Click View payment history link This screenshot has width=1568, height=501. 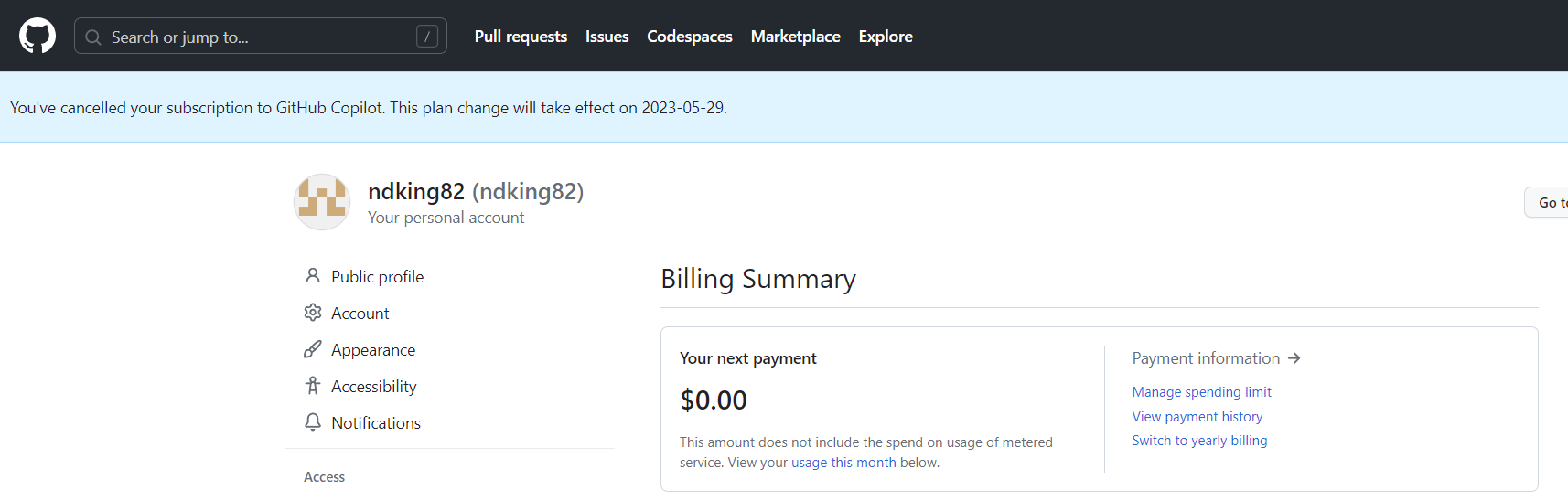pyautogui.click(x=1197, y=417)
